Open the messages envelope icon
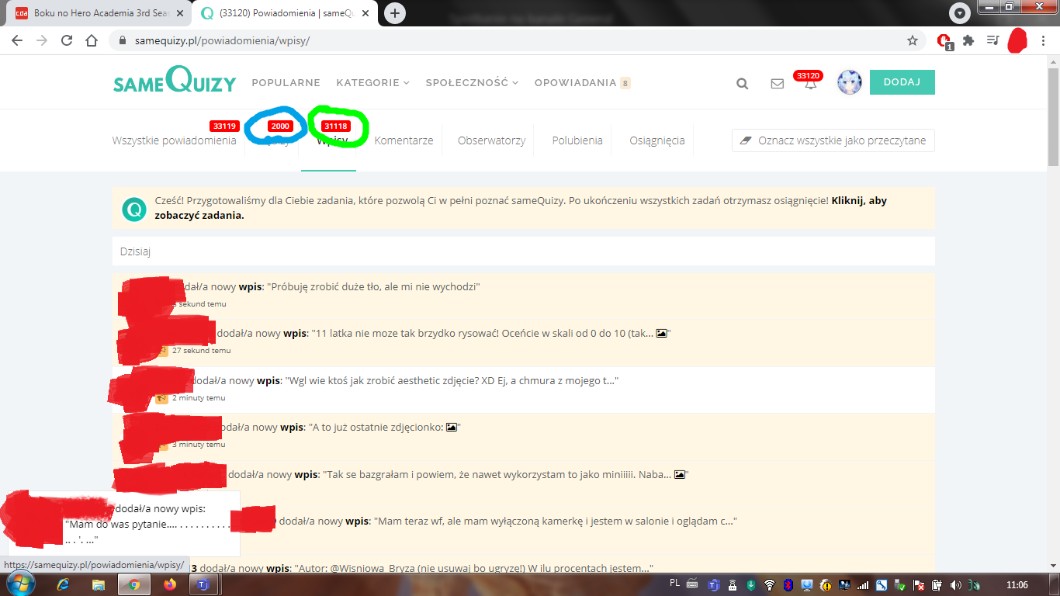The image size is (1060, 596). 777,84
